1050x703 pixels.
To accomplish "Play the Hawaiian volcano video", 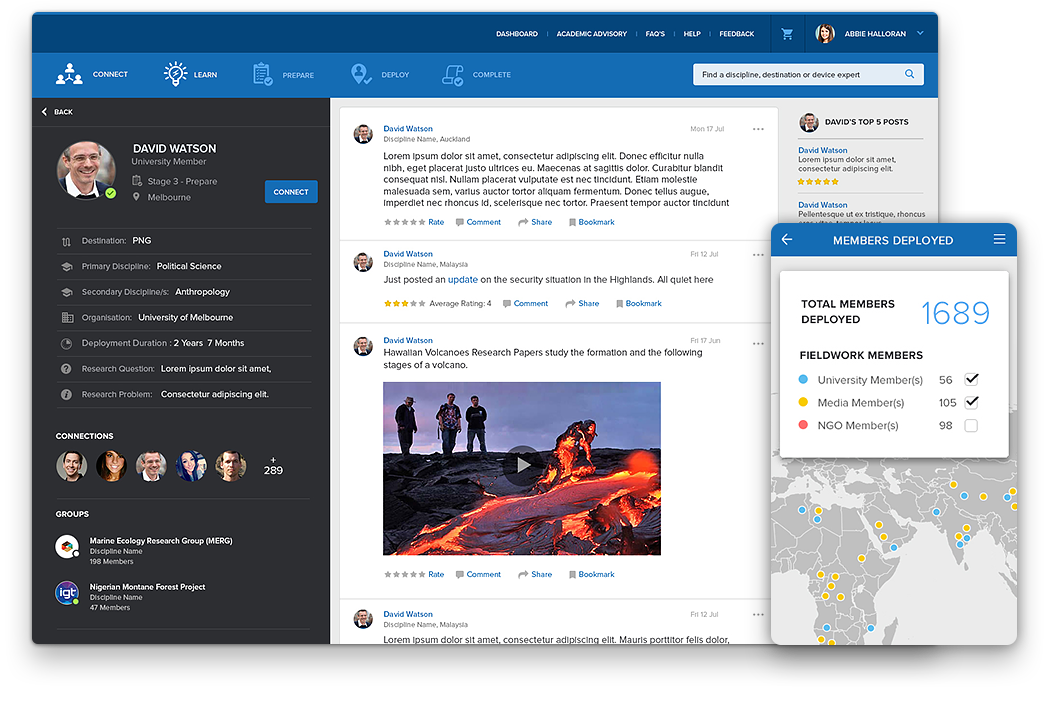I will point(522,465).
